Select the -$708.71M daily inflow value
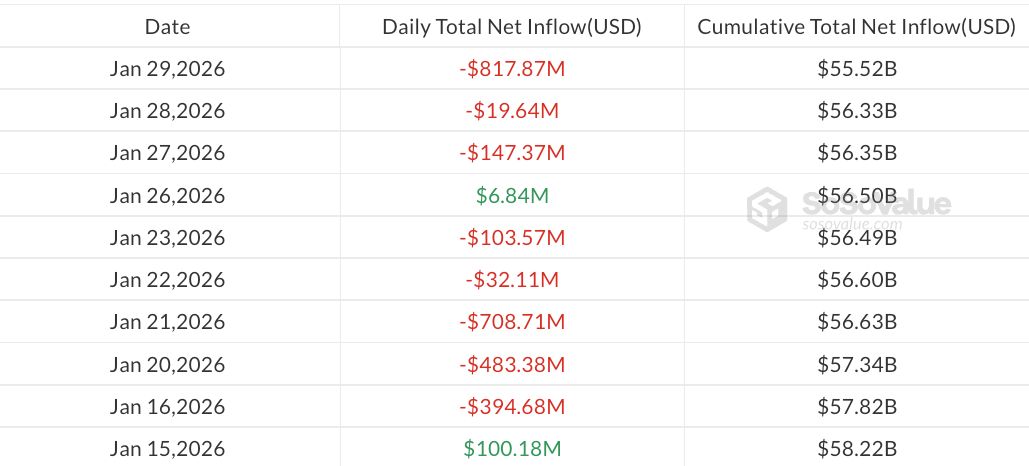This screenshot has width=1029, height=466. click(x=512, y=322)
